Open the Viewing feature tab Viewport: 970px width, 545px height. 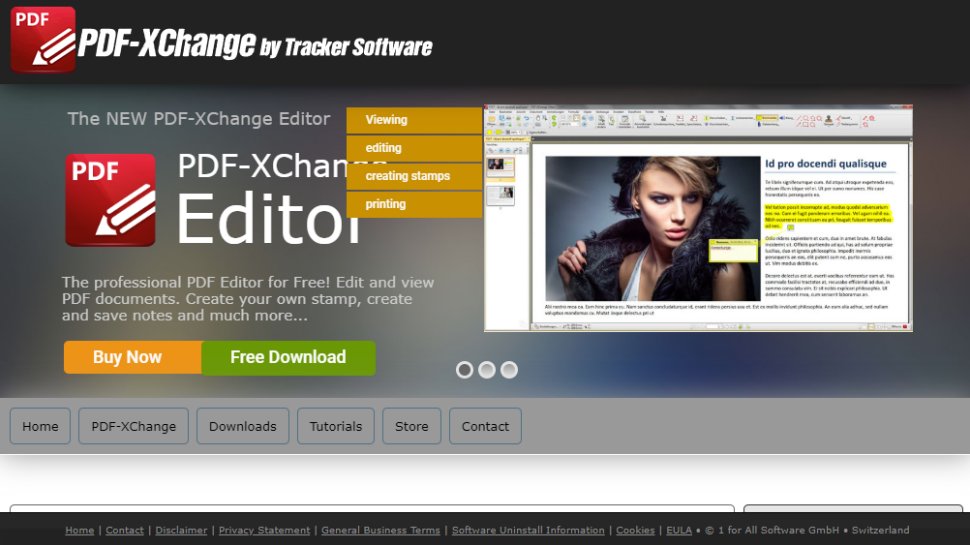coord(414,120)
